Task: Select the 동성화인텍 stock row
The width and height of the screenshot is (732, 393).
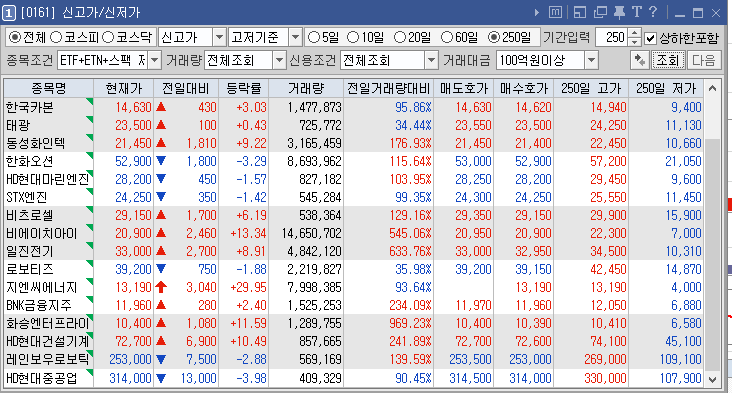Action: [353, 143]
